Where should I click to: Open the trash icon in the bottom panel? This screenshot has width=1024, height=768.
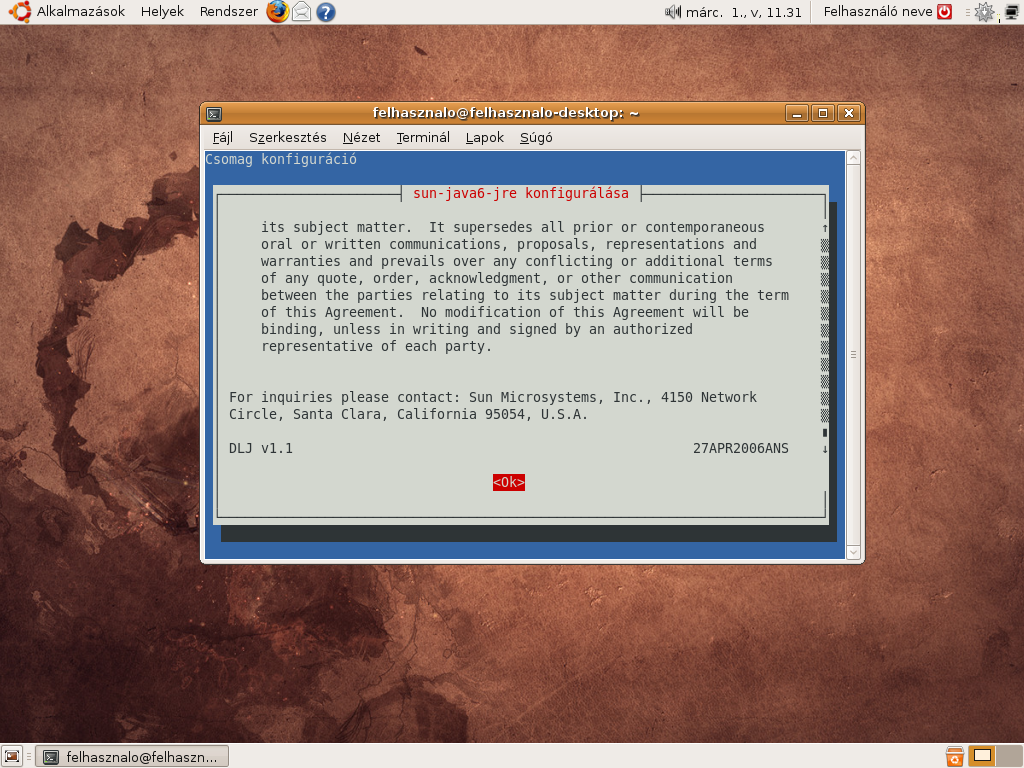point(954,756)
